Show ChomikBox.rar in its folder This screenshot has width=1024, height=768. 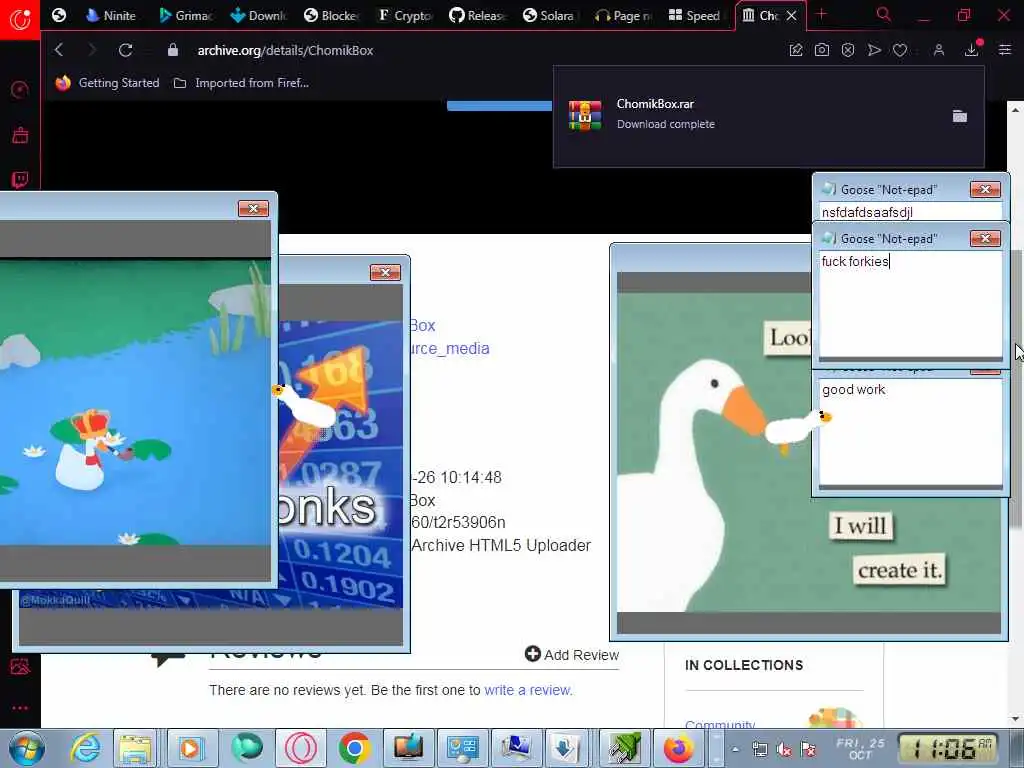[959, 116]
